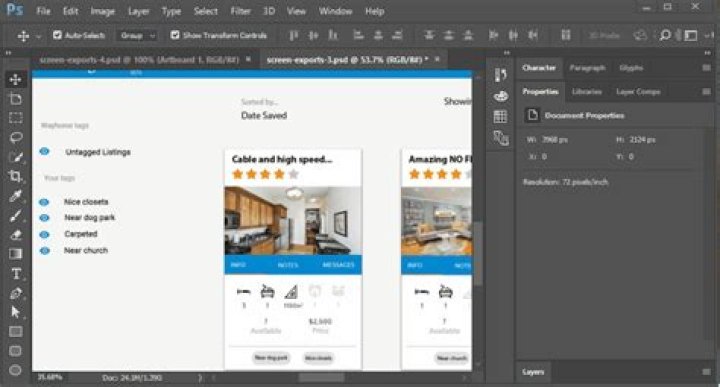Click NOTES on the Cable listing card
Image resolution: width=720 pixels, height=387 pixels.
tap(288, 265)
